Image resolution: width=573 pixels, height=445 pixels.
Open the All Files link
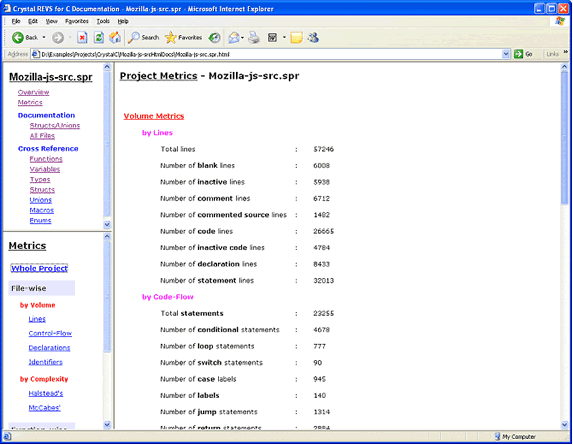click(42, 136)
